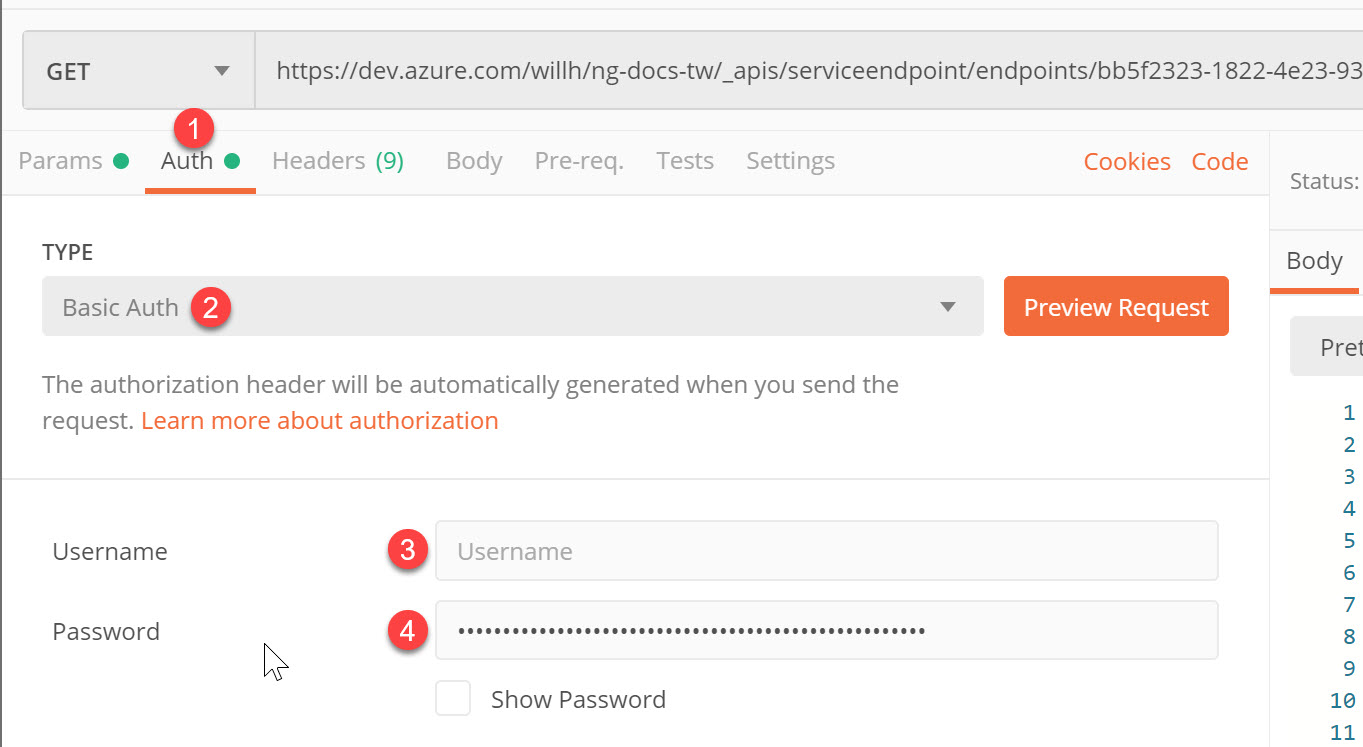
Task: Click the red step 2 marker
Action: [210, 307]
